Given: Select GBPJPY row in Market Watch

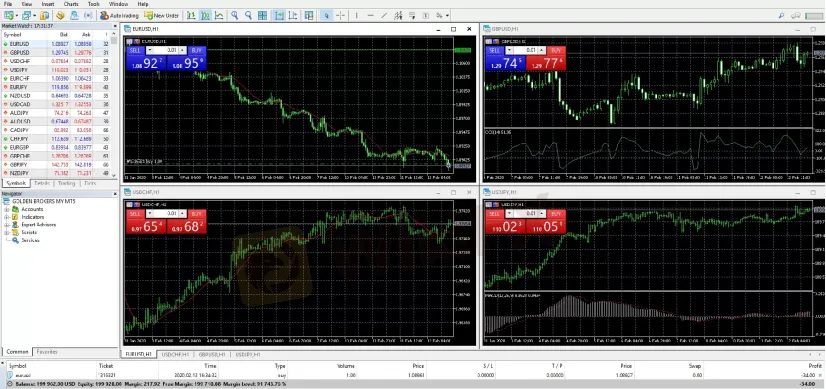Looking at the screenshot, I should 56,164.
